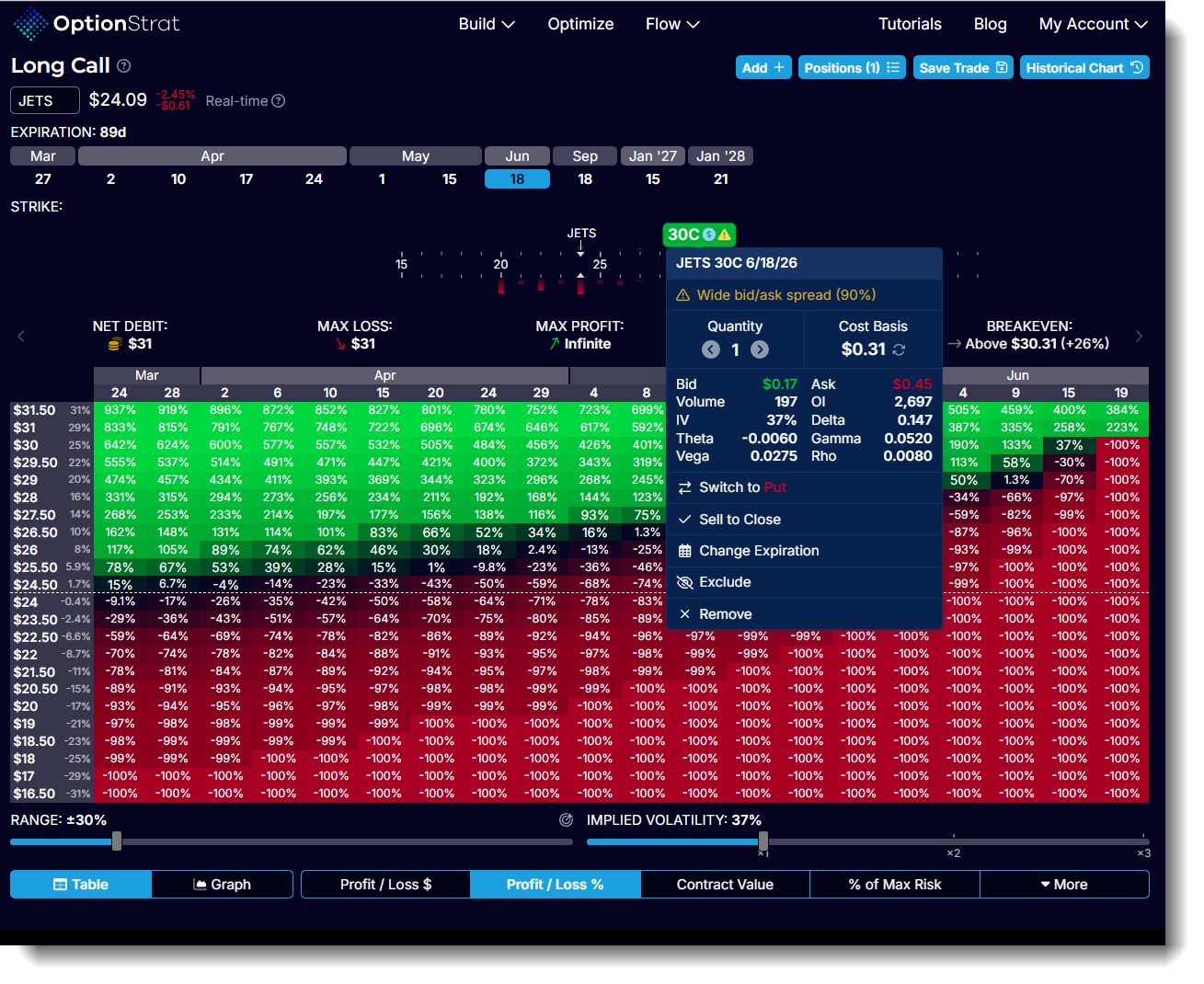Image resolution: width=1204 pixels, height=984 pixels.
Task: Select Contract Value display
Action: click(725, 885)
